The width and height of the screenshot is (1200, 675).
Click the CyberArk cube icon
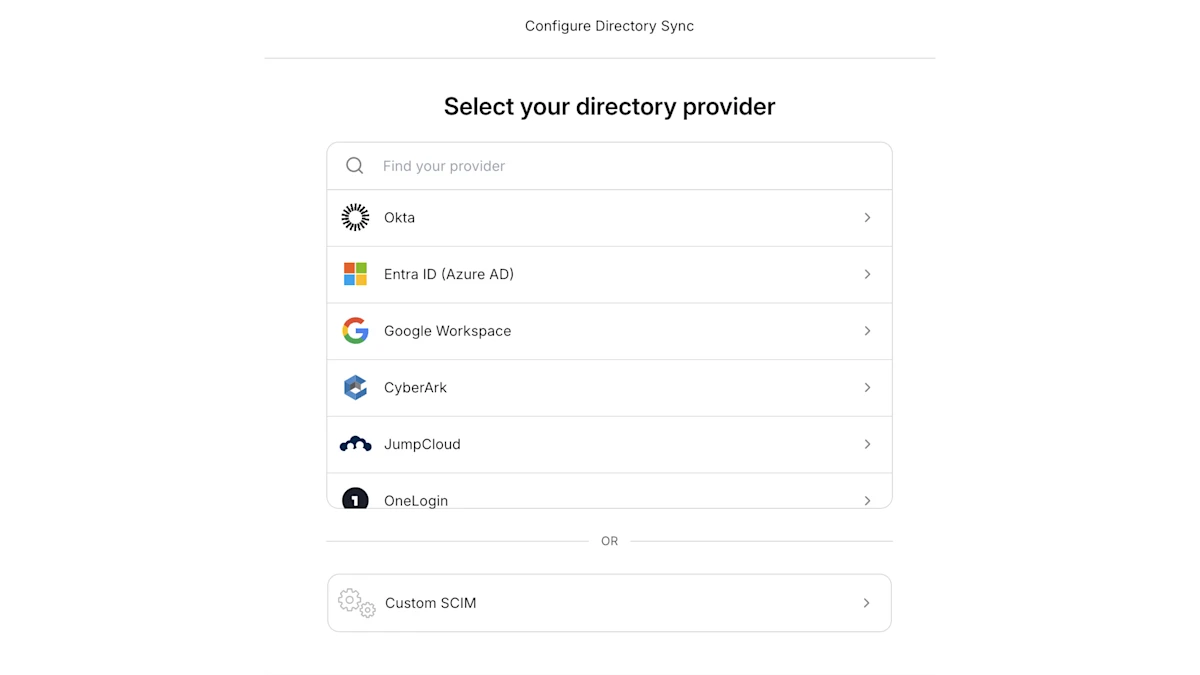[x=355, y=387]
